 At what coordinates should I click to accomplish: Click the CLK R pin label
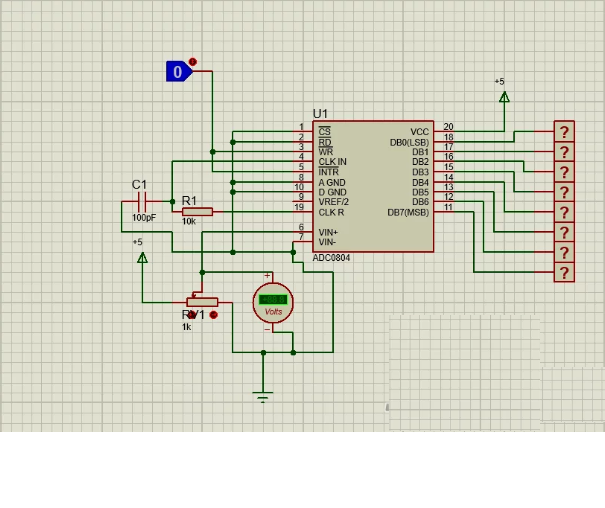tap(331, 212)
